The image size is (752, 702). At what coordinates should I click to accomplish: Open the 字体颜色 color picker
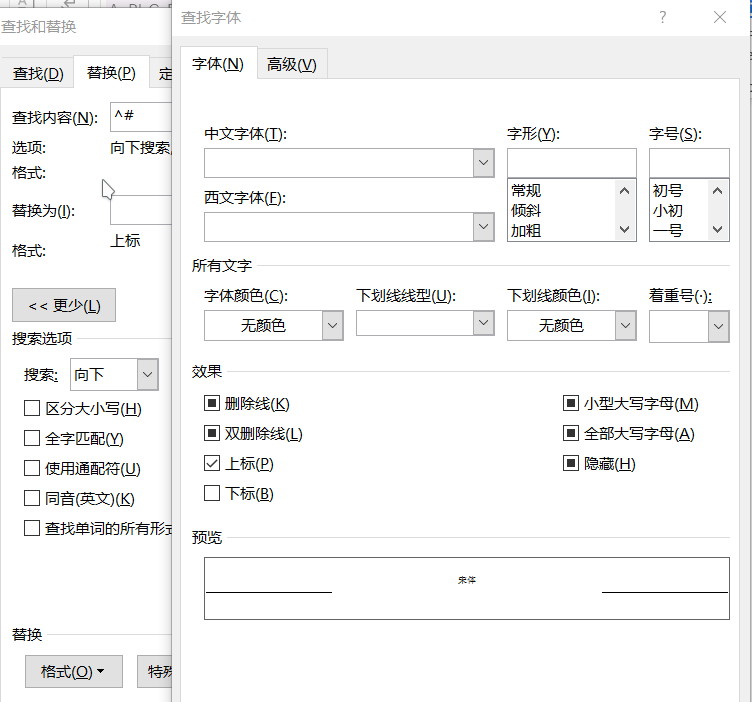click(332, 326)
